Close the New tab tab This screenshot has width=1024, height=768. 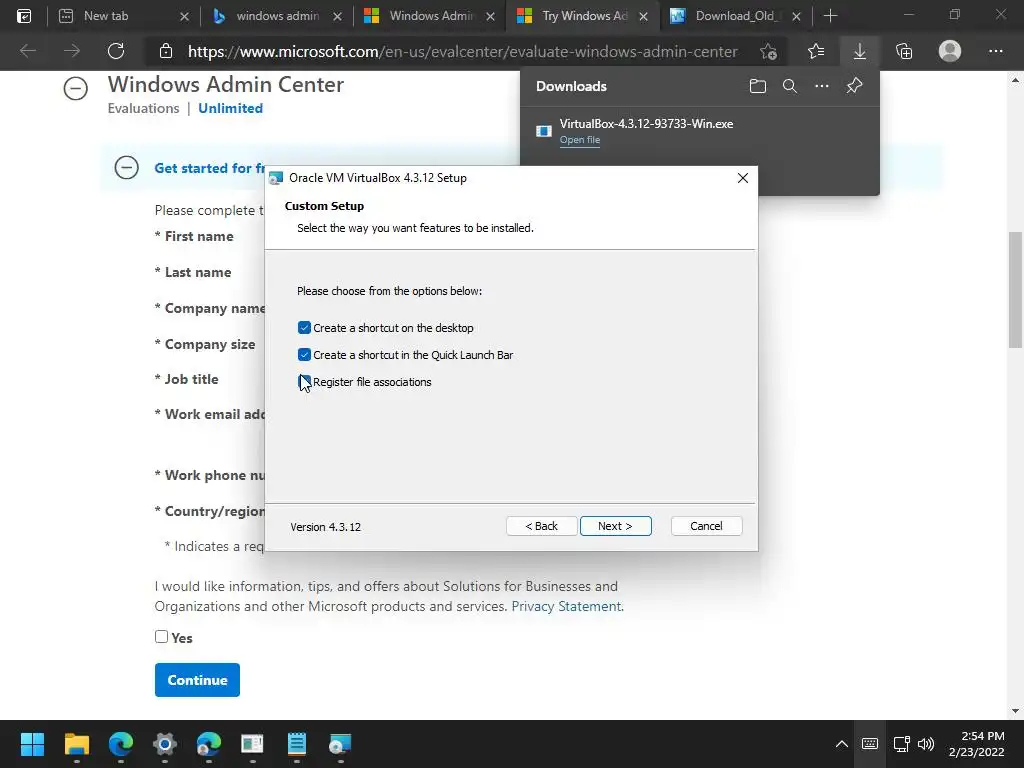pyautogui.click(x=184, y=16)
